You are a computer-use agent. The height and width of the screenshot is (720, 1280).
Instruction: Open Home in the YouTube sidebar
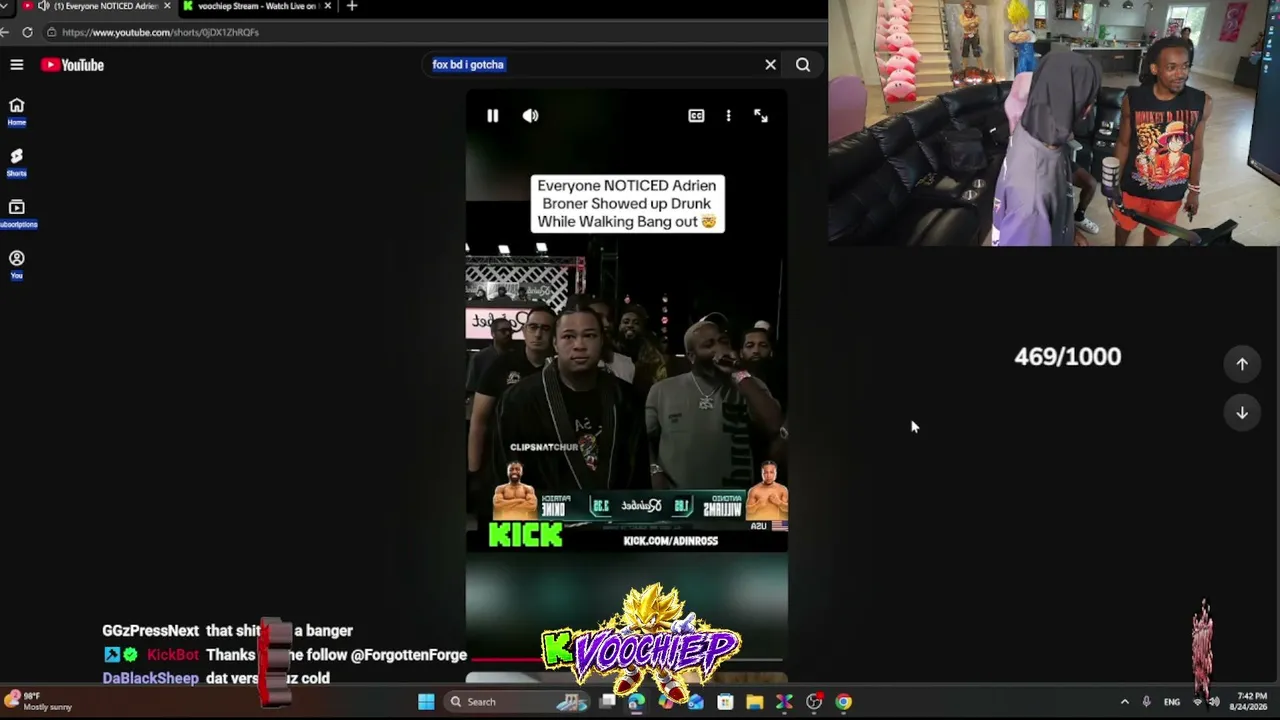click(x=17, y=111)
